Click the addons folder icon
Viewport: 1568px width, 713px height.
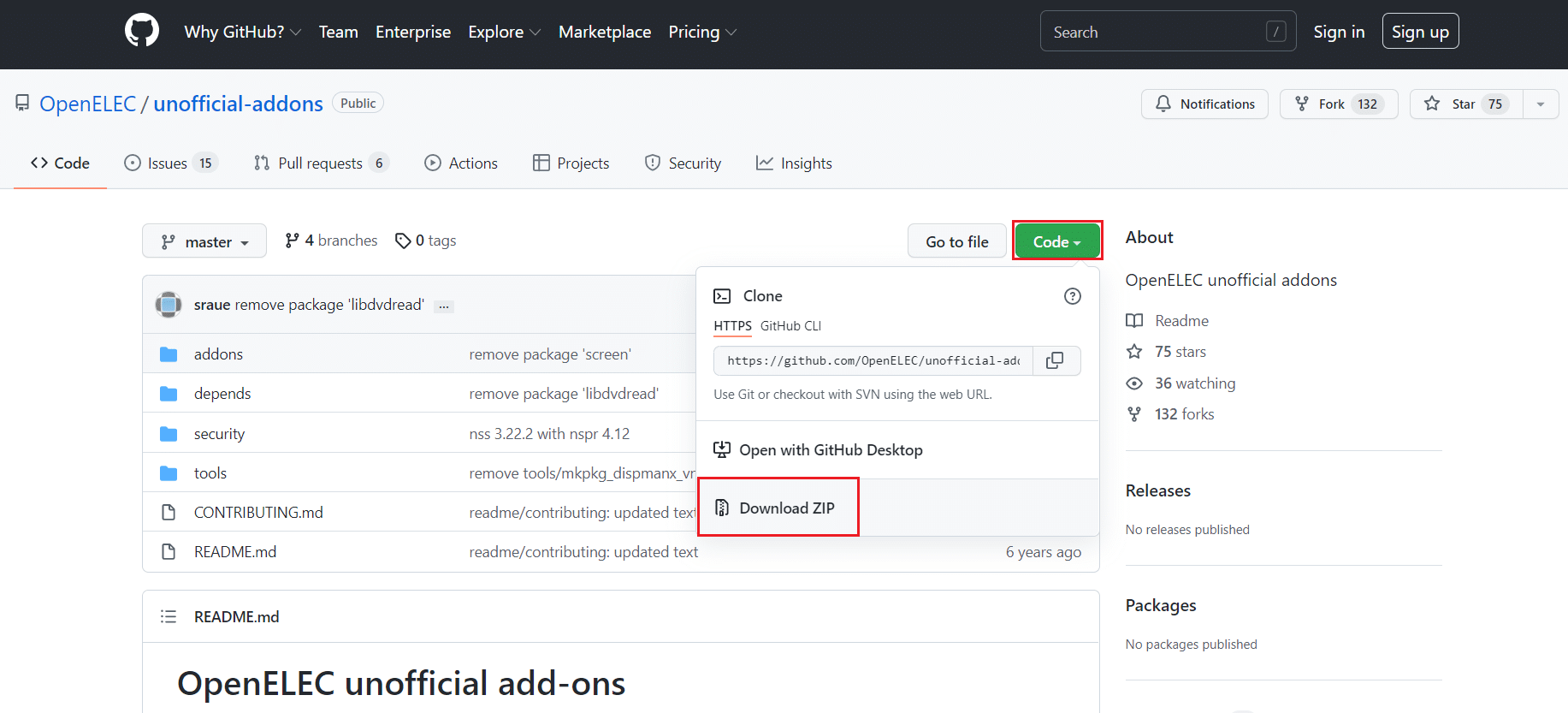coord(169,354)
